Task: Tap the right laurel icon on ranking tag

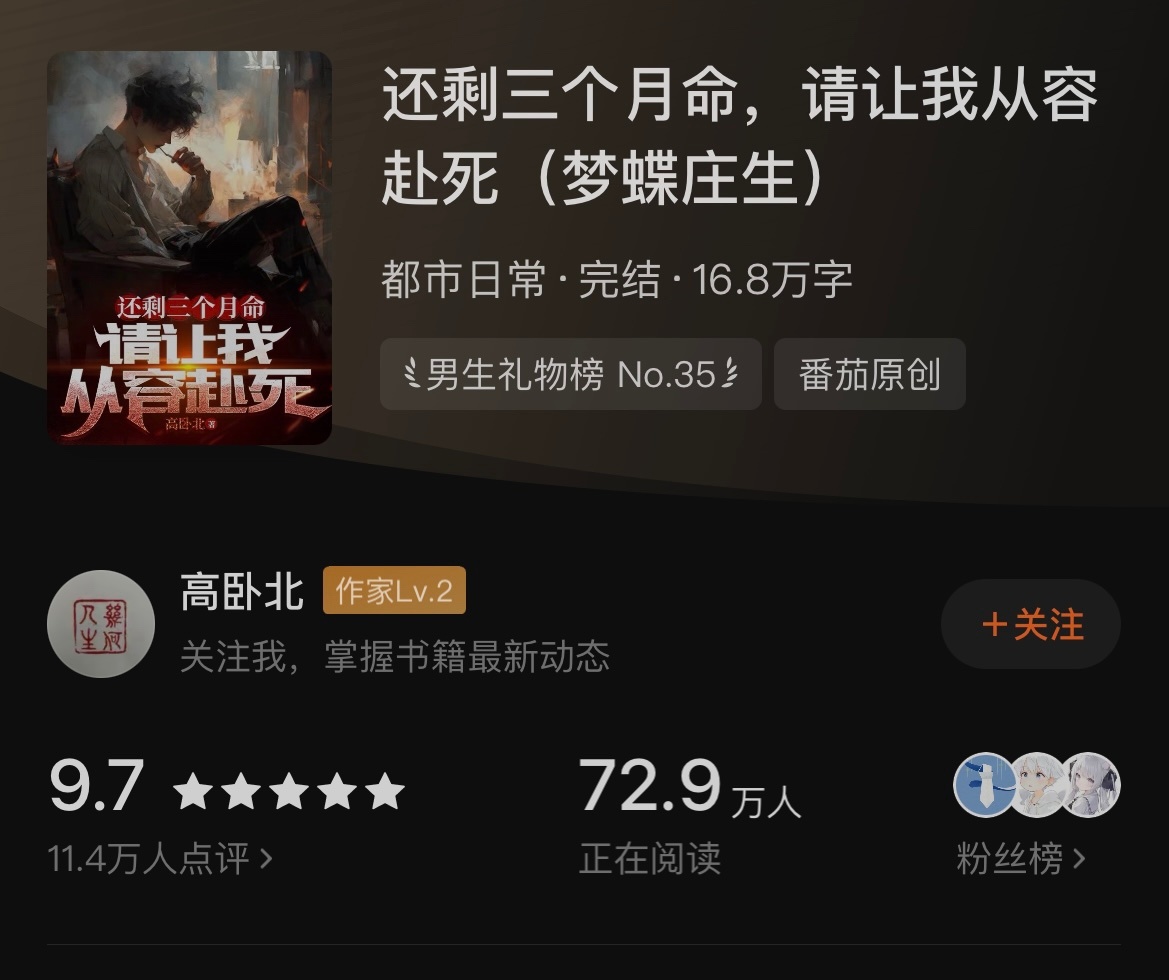Action: click(x=730, y=374)
